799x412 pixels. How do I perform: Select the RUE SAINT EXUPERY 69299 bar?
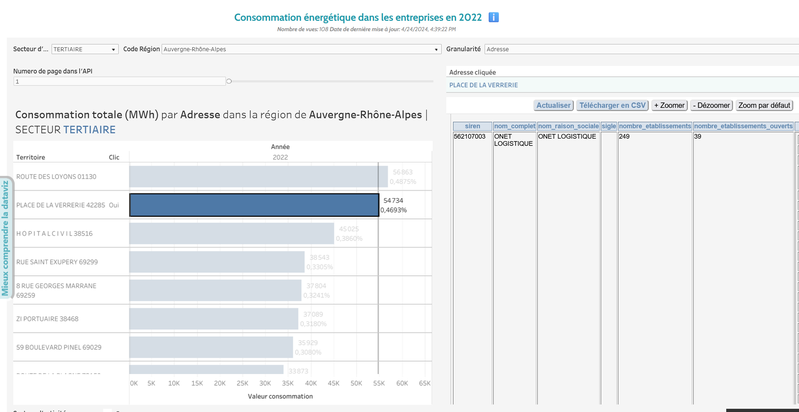click(x=216, y=261)
